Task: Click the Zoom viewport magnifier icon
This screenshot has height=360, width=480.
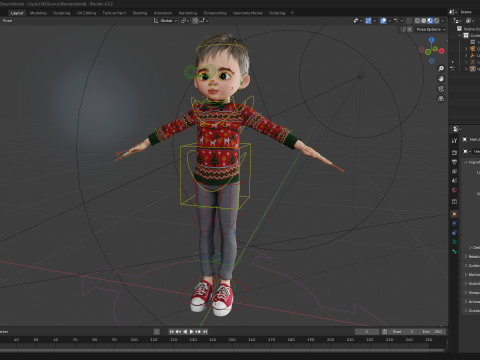Action: click(x=441, y=69)
